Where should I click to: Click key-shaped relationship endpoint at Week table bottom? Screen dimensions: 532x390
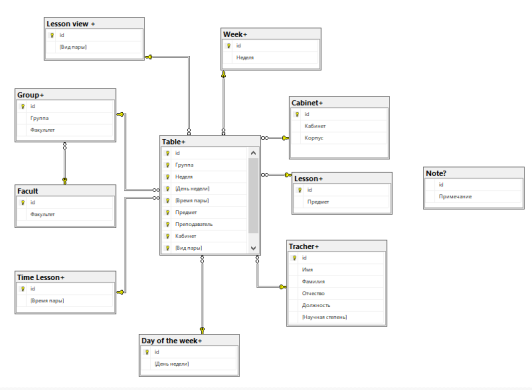[x=223, y=74]
